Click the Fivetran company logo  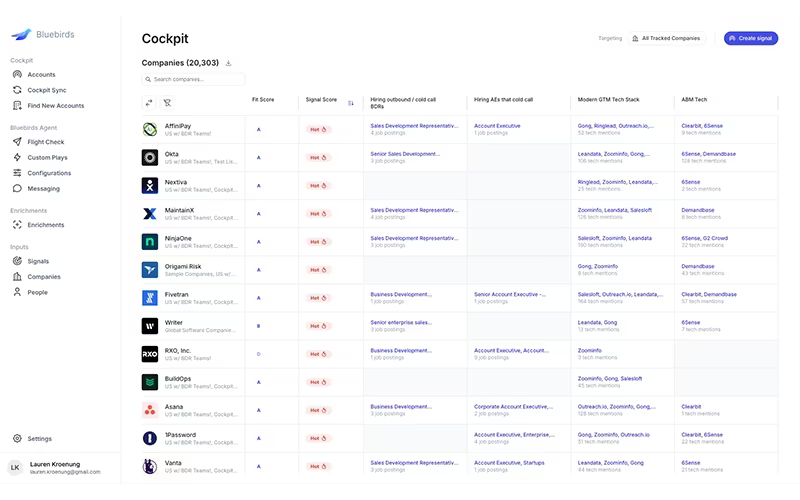pyautogui.click(x=149, y=298)
